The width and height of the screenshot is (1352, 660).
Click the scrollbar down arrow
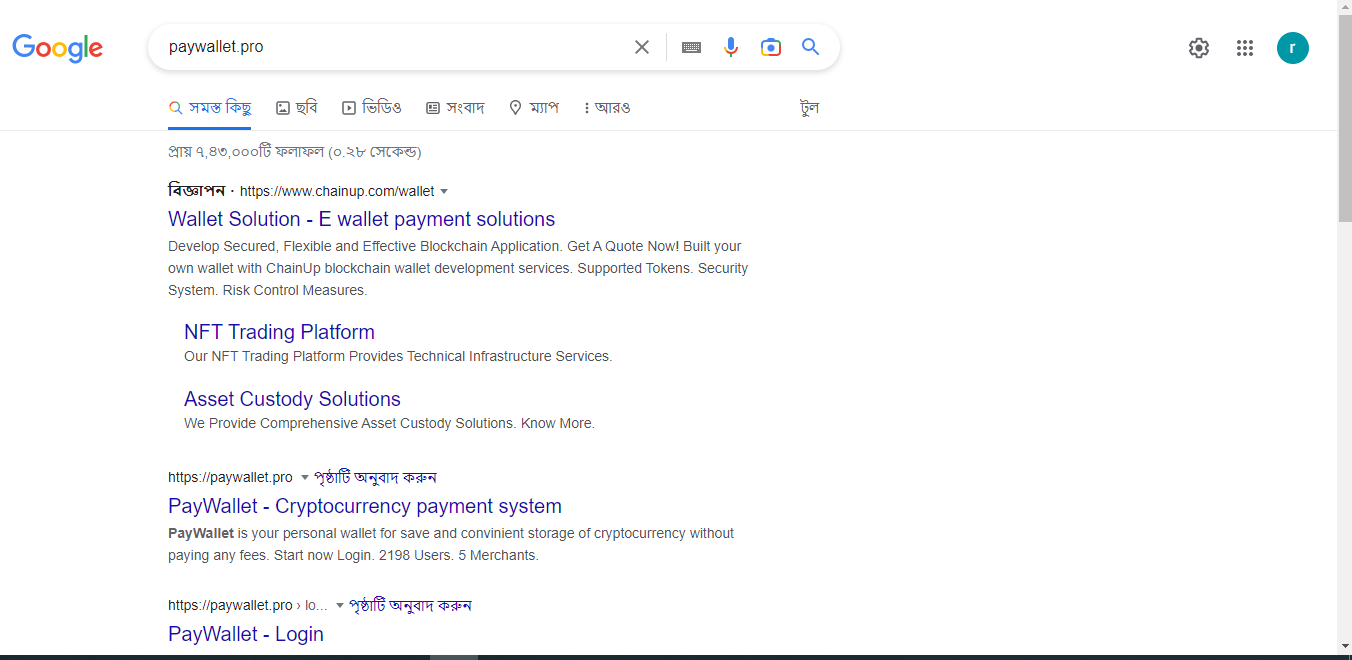[x=1344, y=646]
